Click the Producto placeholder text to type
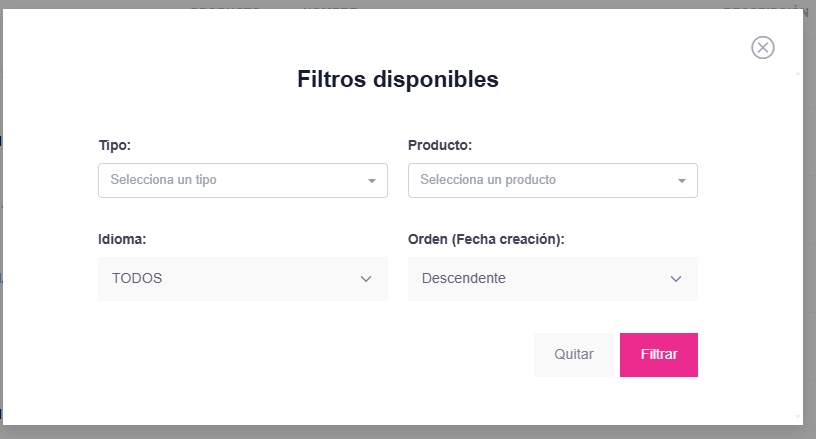This screenshot has height=439, width=816. pos(488,181)
